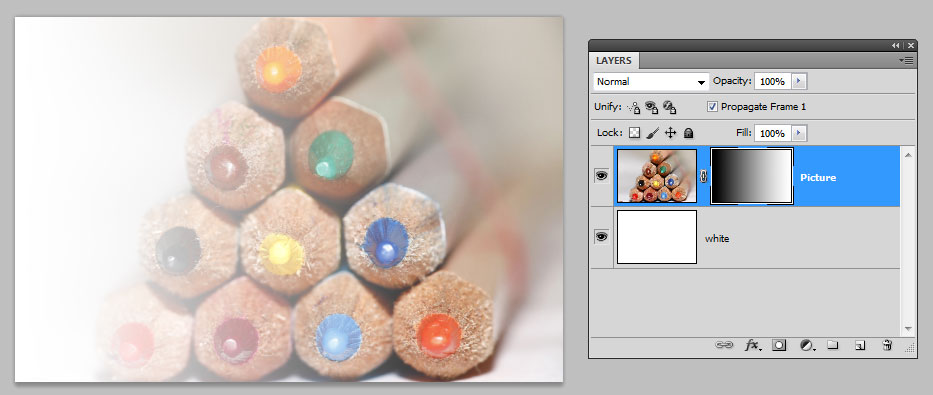Lock image pixels brush icon
This screenshot has width=933, height=395.
[652, 133]
